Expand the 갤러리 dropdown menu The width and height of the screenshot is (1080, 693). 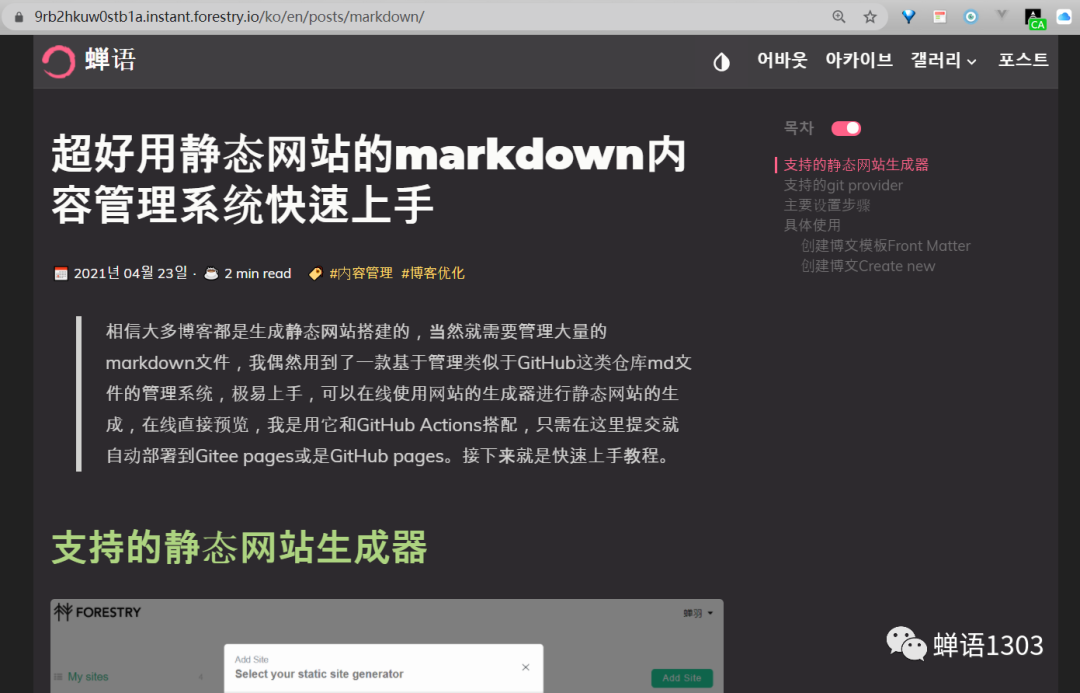pyautogui.click(x=944, y=61)
